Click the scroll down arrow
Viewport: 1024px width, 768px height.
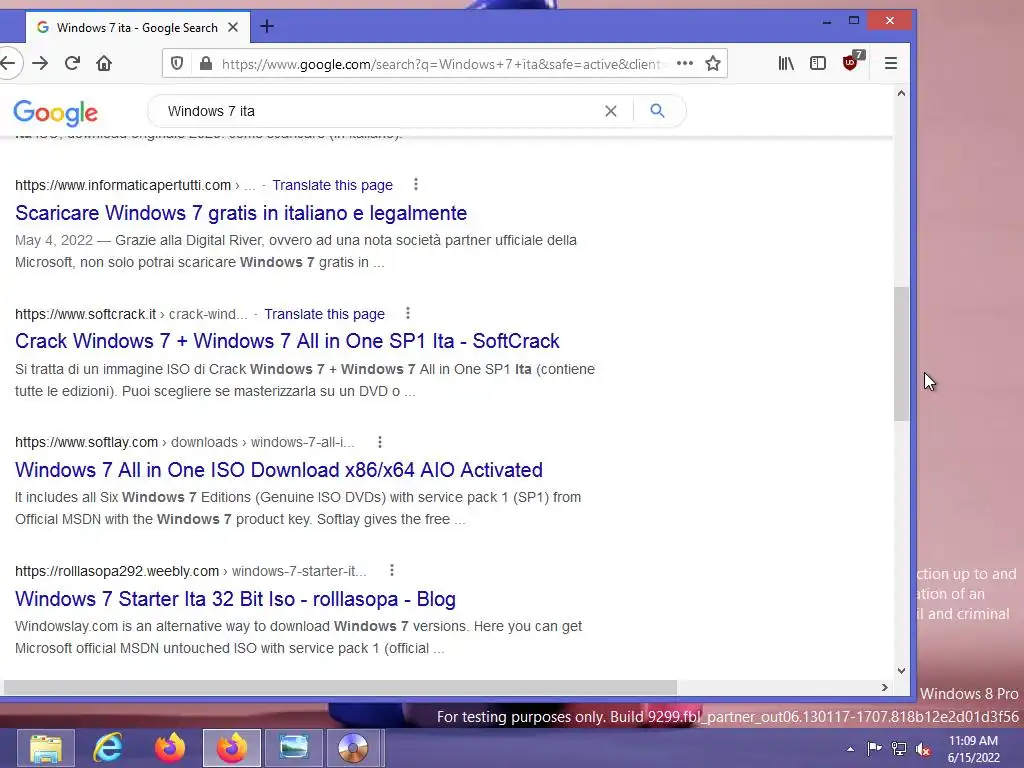901,671
